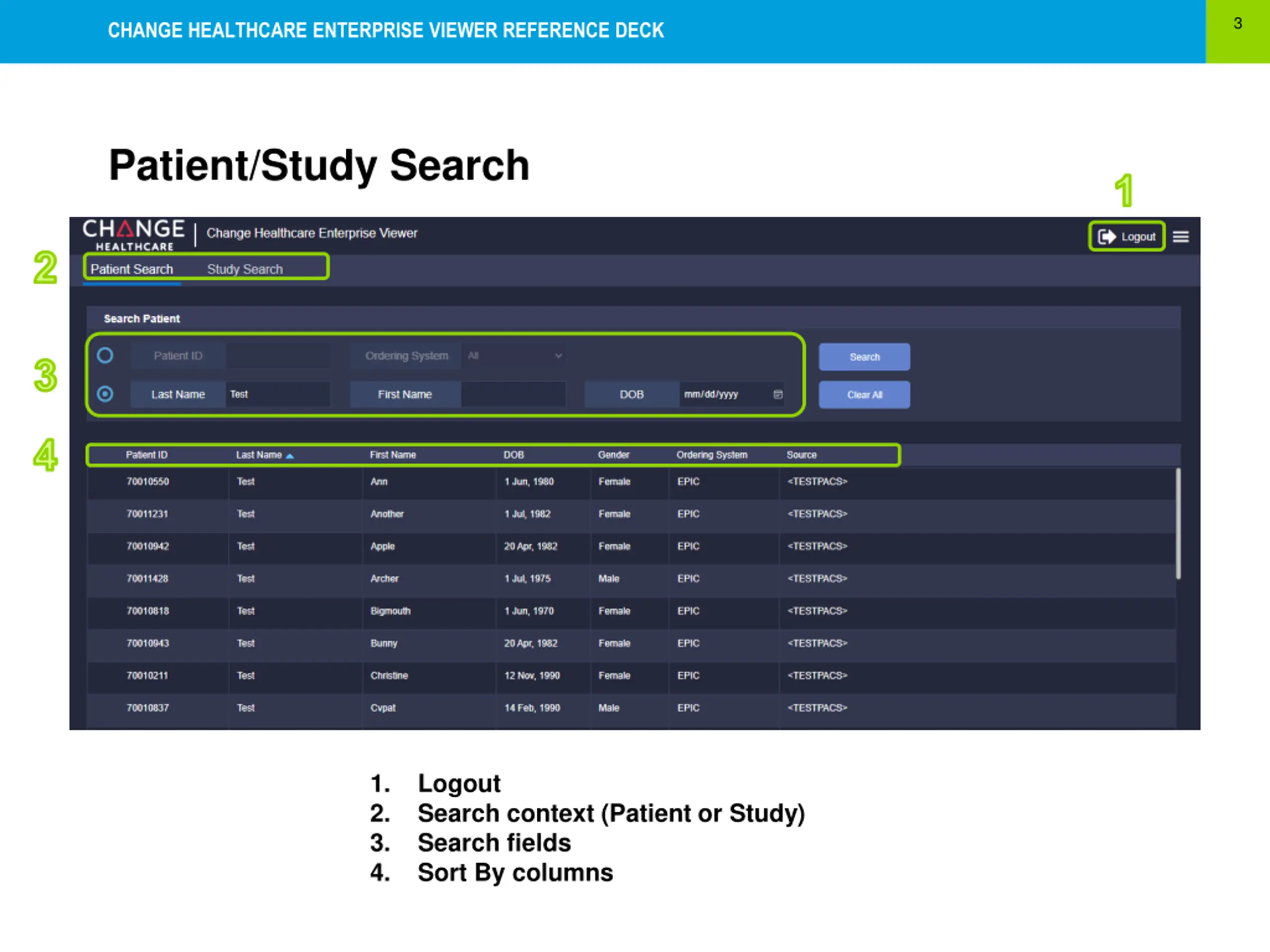Click first name Cvpat
Viewport: 1270px width, 952px height.
pyautogui.click(x=383, y=708)
